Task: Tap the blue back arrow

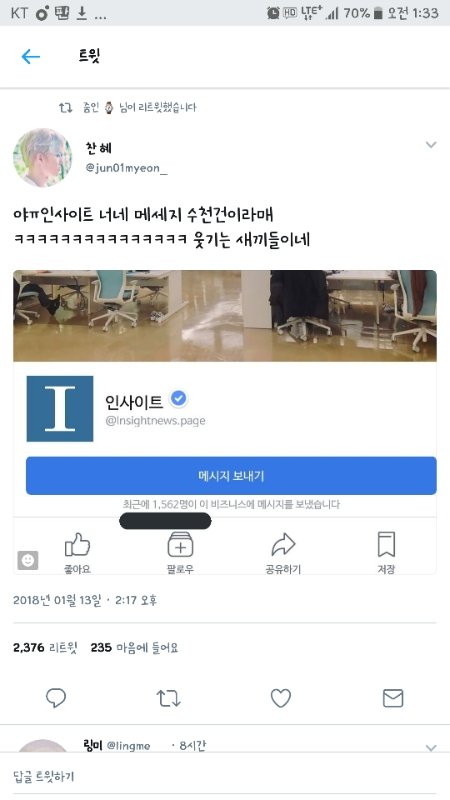Action: pyautogui.click(x=31, y=56)
